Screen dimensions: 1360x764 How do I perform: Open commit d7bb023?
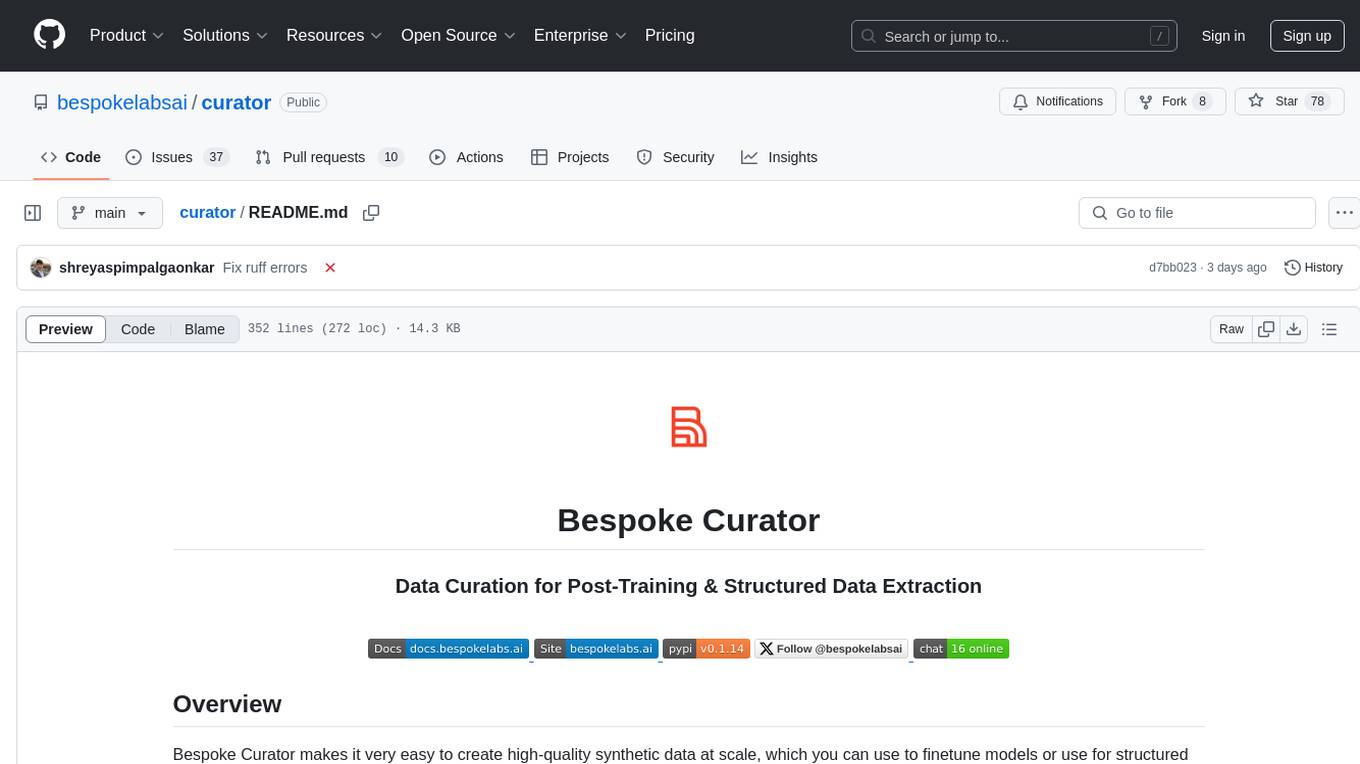(1173, 268)
